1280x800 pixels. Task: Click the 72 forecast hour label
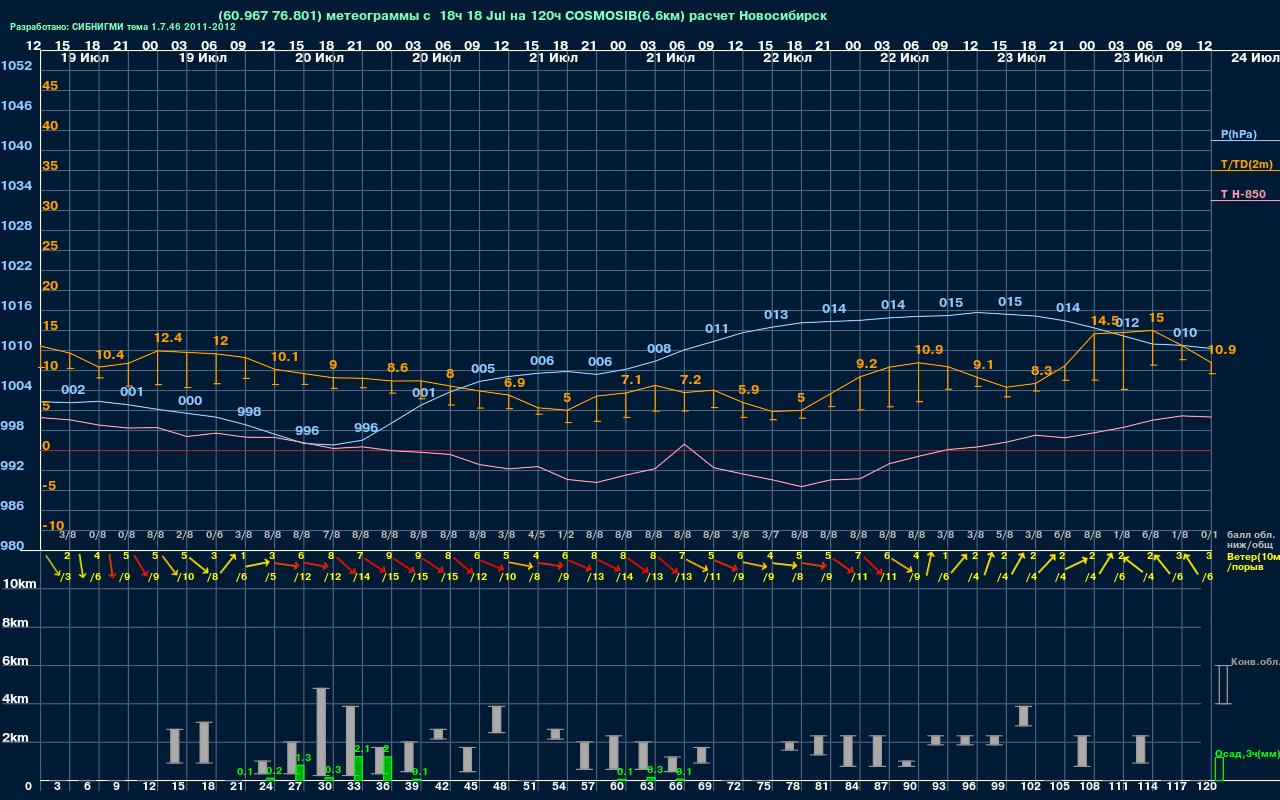coord(735,787)
